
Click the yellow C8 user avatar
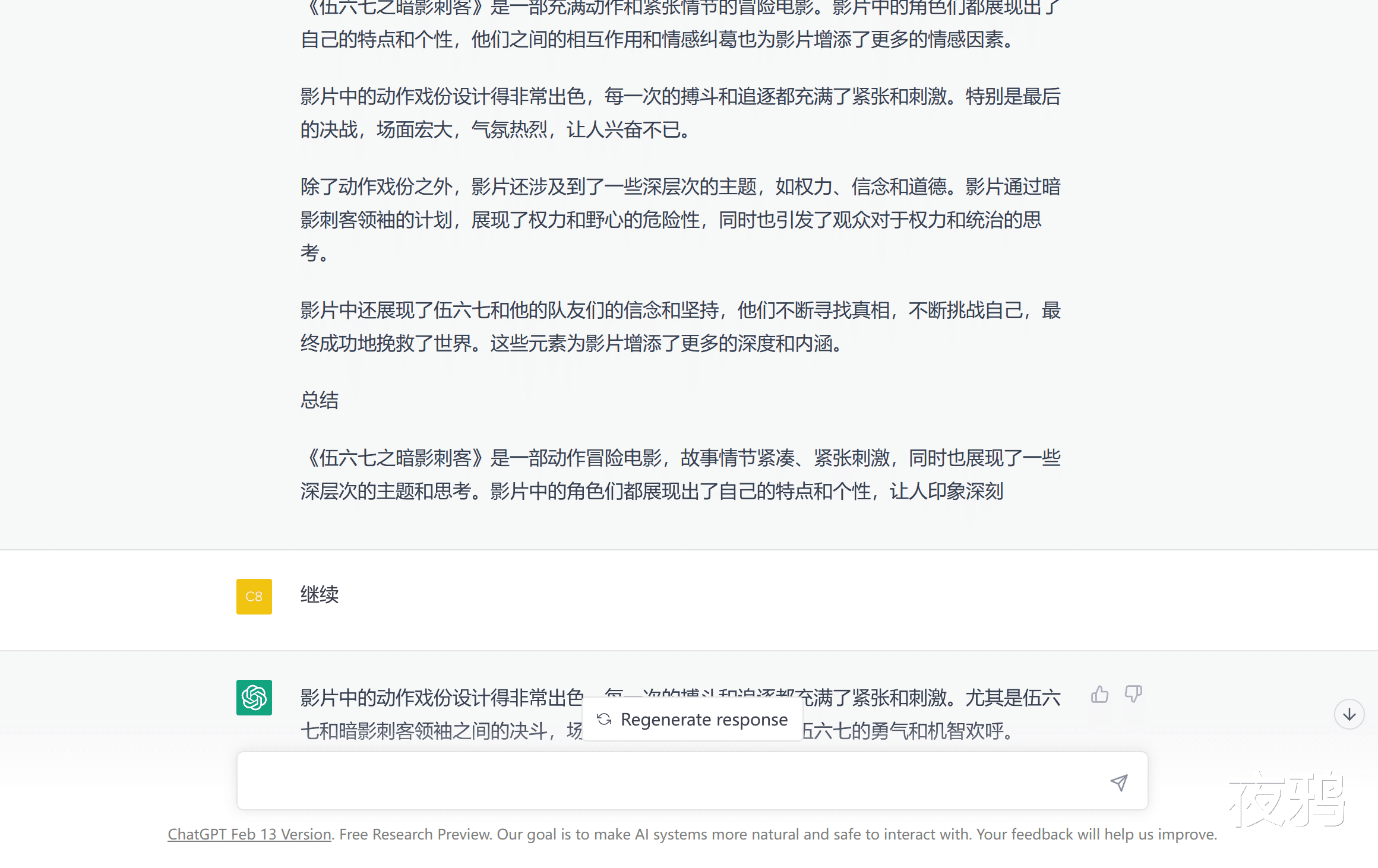click(254, 596)
